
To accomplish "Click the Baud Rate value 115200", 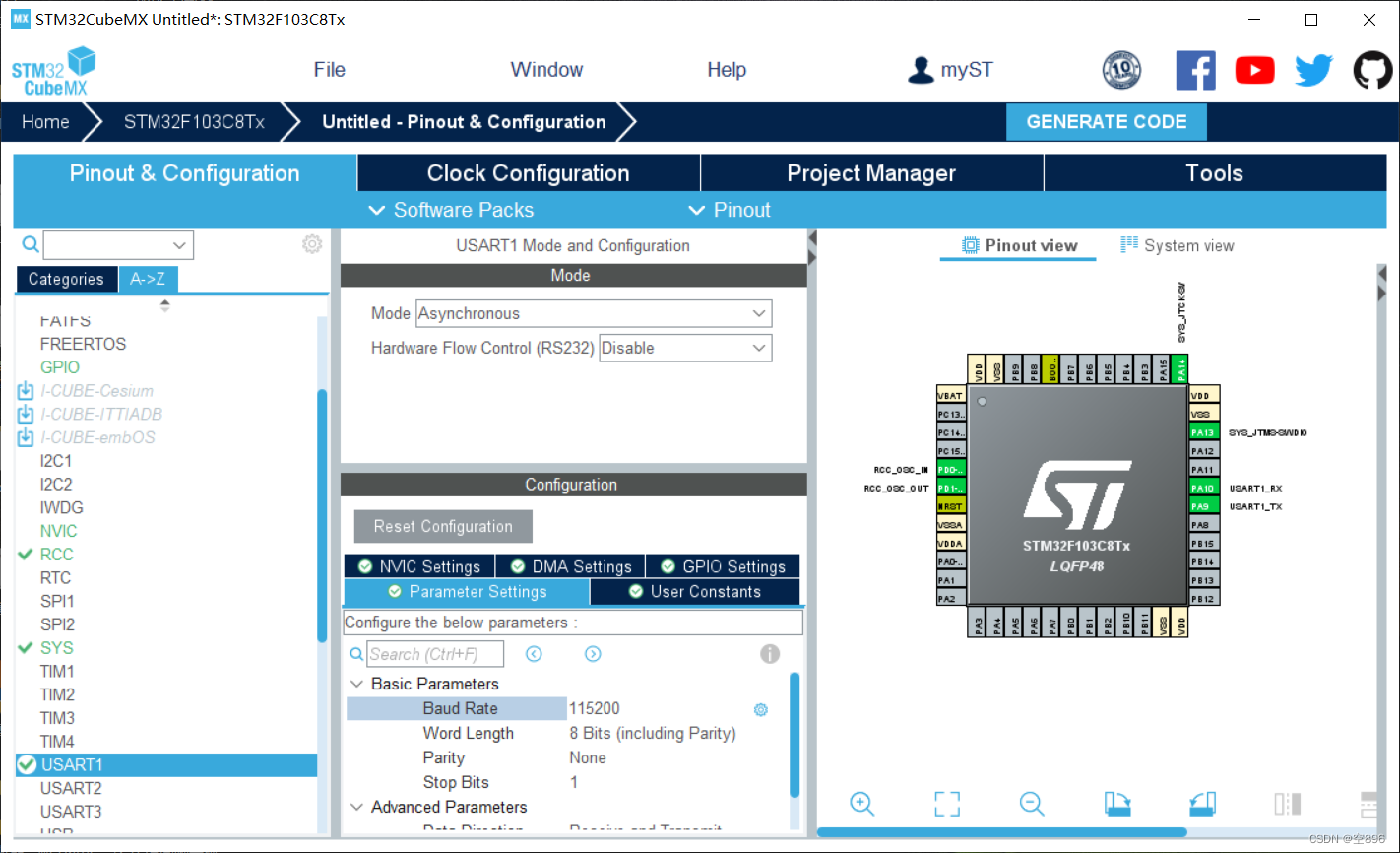I will 595,709.
